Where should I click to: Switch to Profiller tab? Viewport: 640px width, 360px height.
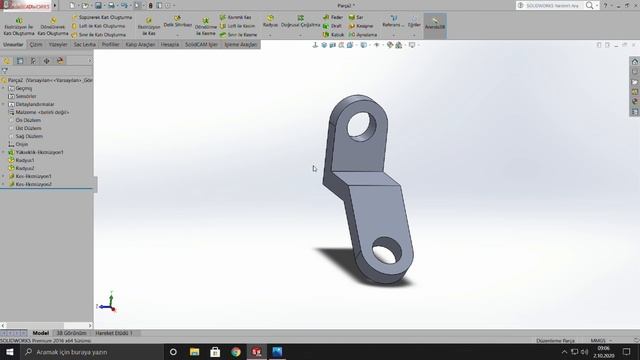(x=111, y=44)
